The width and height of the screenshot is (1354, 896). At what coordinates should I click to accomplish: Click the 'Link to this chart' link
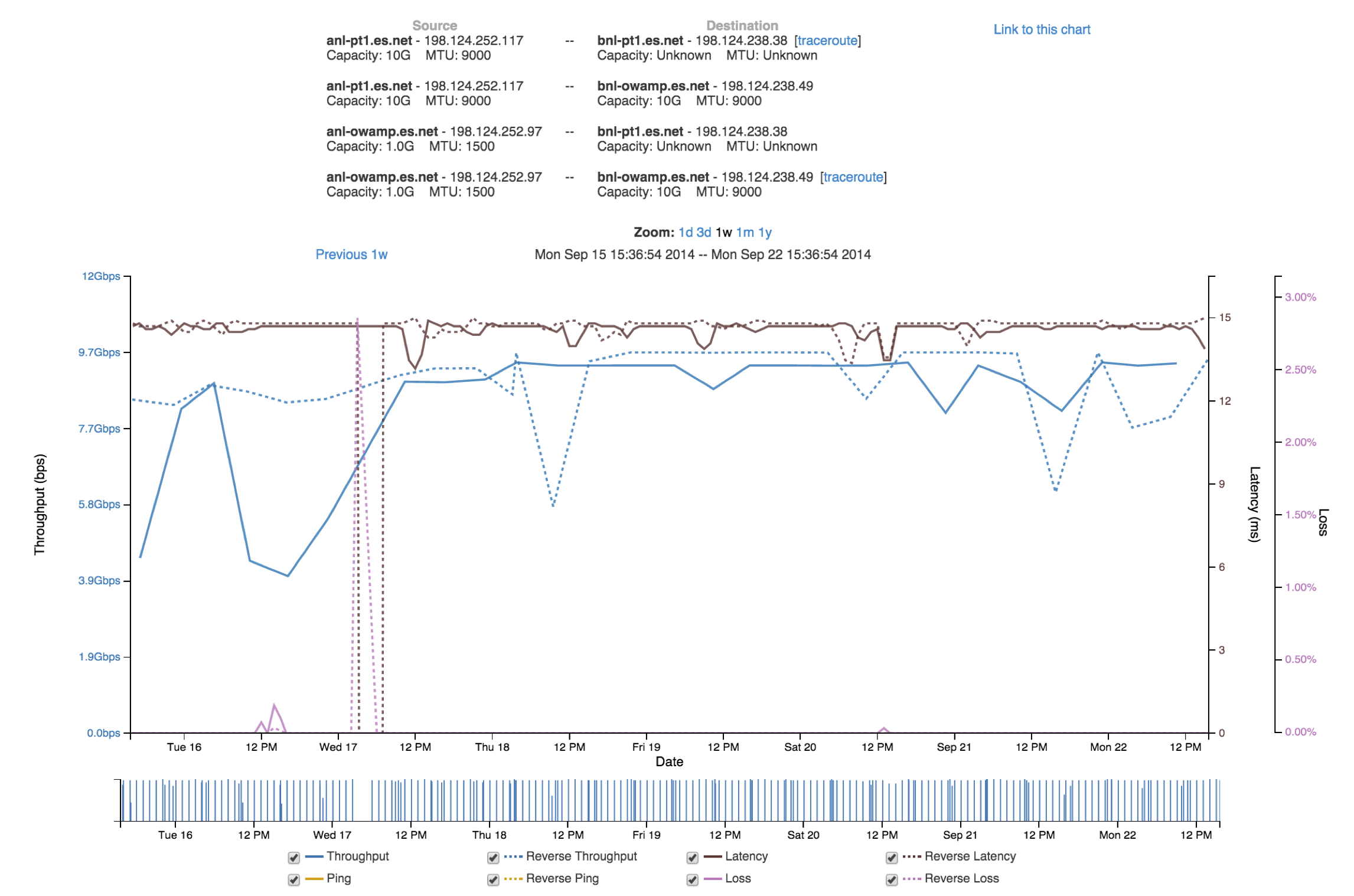(1042, 30)
